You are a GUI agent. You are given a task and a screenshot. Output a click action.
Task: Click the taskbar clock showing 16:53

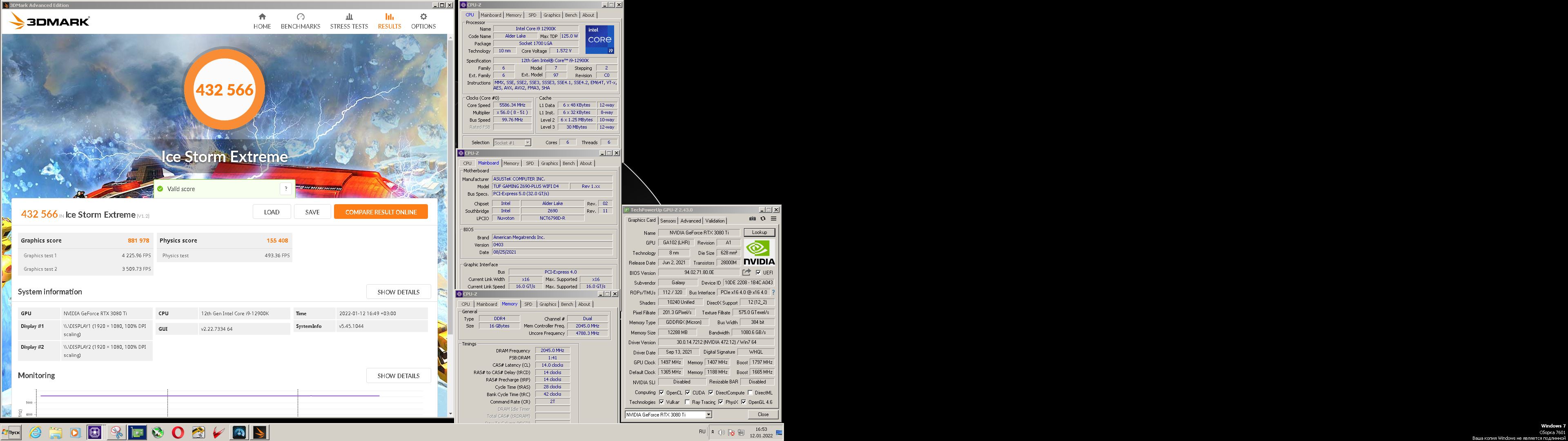pyautogui.click(x=761, y=432)
